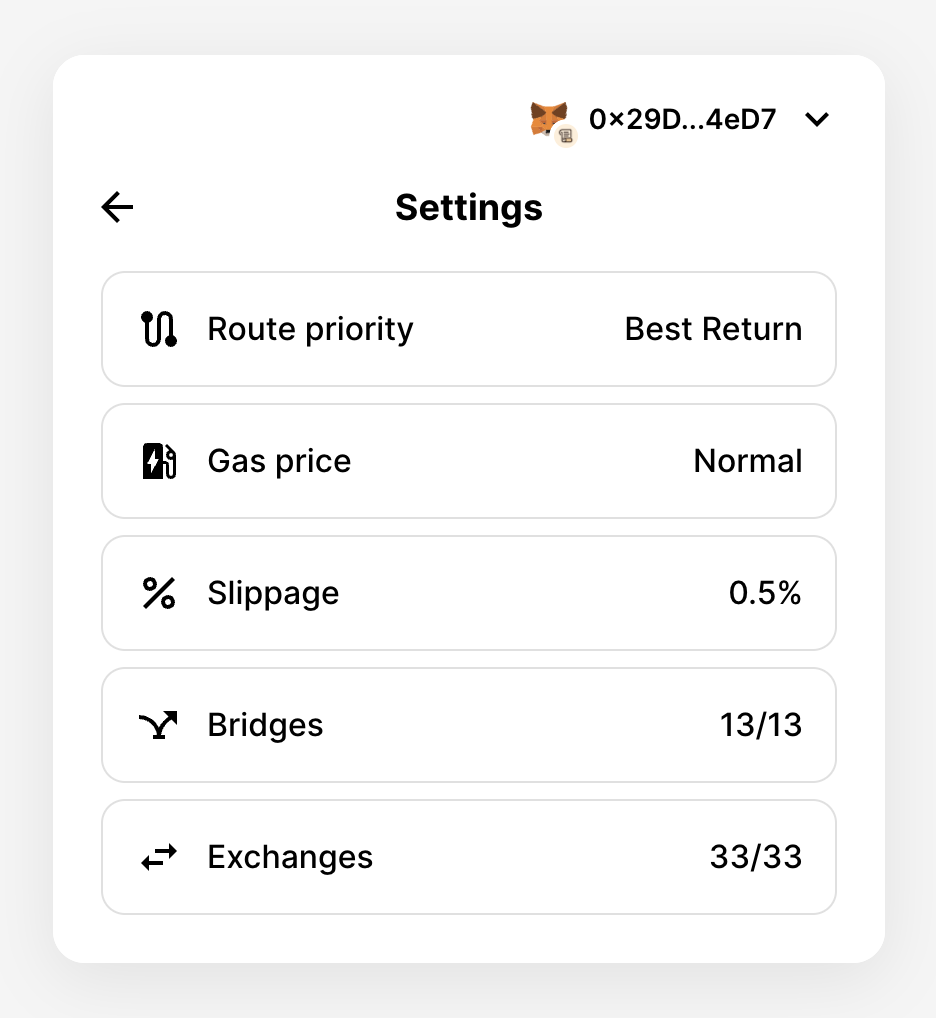
Task: Click the MetaMask fox wallet icon
Action: pos(548,119)
